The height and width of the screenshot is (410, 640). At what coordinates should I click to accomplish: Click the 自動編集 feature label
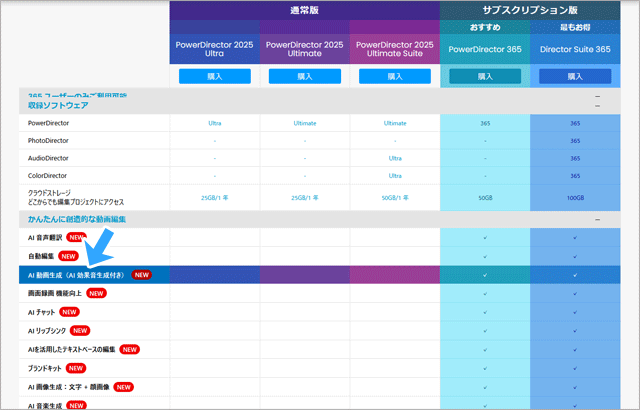coord(41,256)
